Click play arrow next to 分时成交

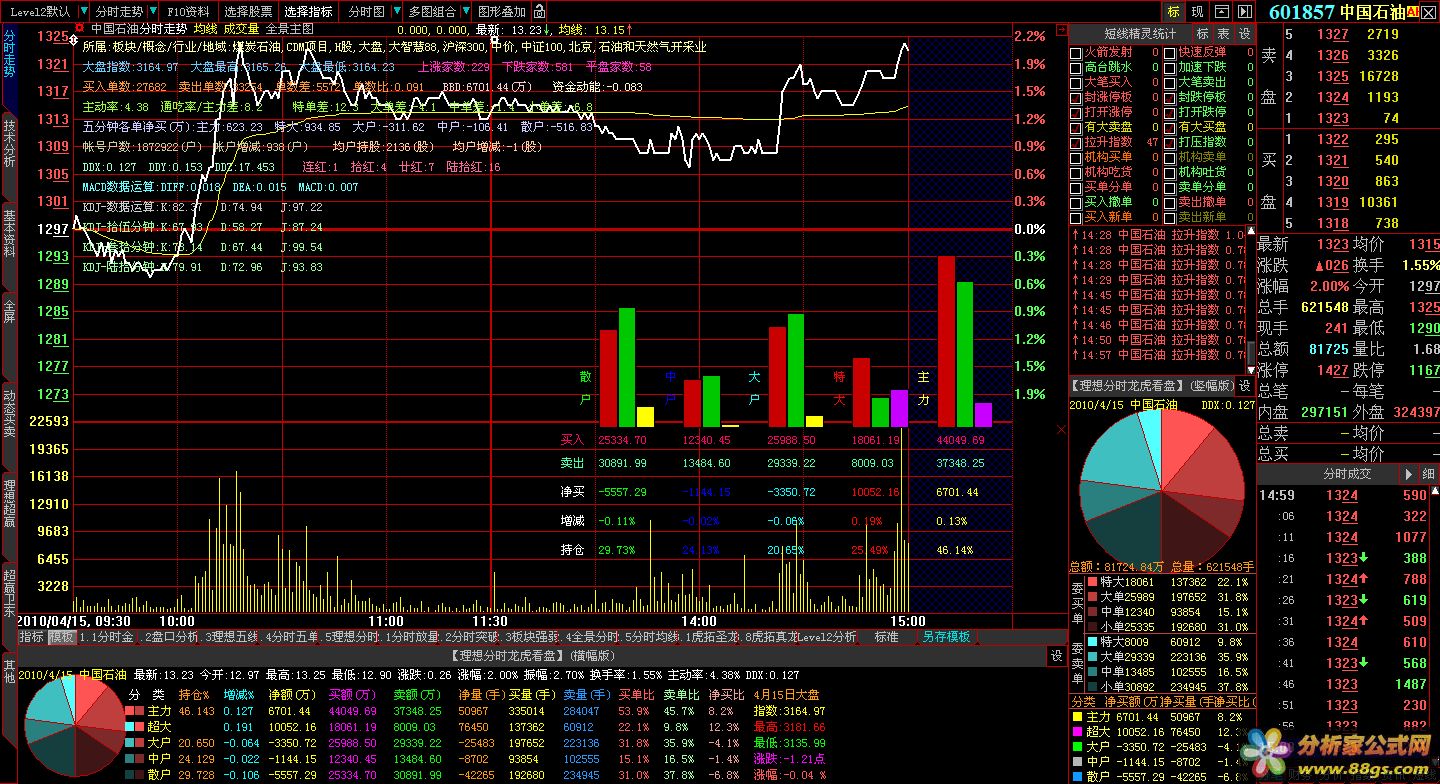point(1407,474)
